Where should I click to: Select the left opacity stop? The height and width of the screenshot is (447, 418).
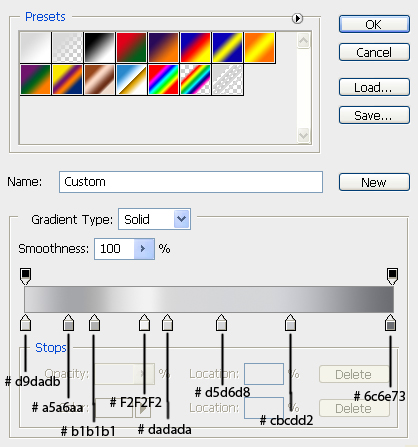tap(26, 276)
